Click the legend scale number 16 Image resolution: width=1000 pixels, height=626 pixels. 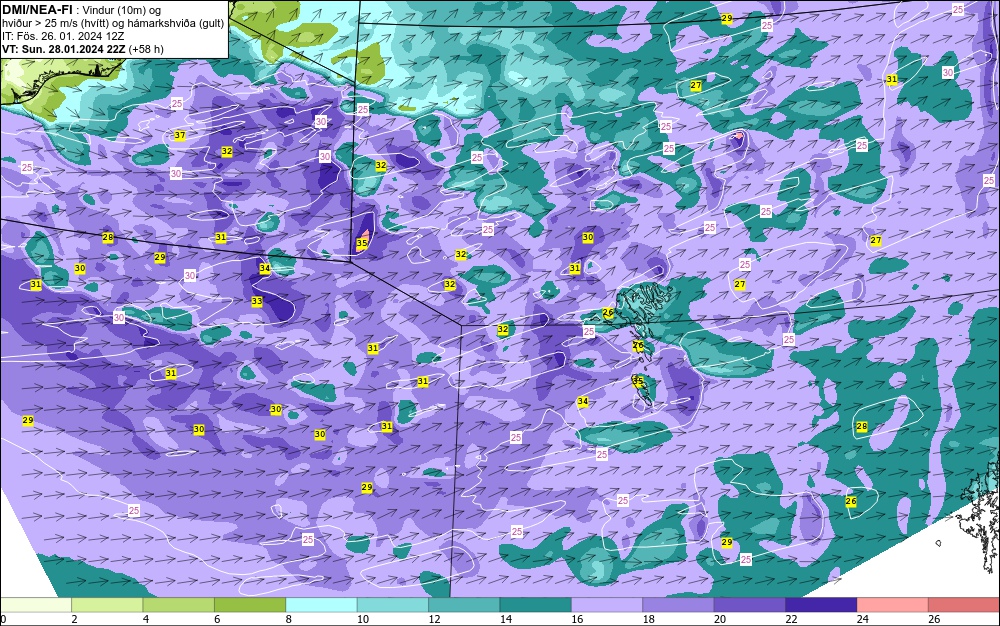click(x=577, y=619)
